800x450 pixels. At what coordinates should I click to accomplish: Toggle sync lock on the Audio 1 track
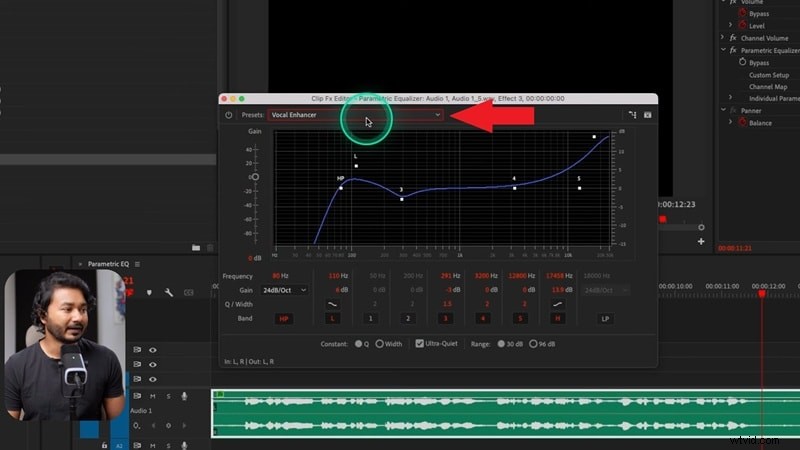point(137,396)
